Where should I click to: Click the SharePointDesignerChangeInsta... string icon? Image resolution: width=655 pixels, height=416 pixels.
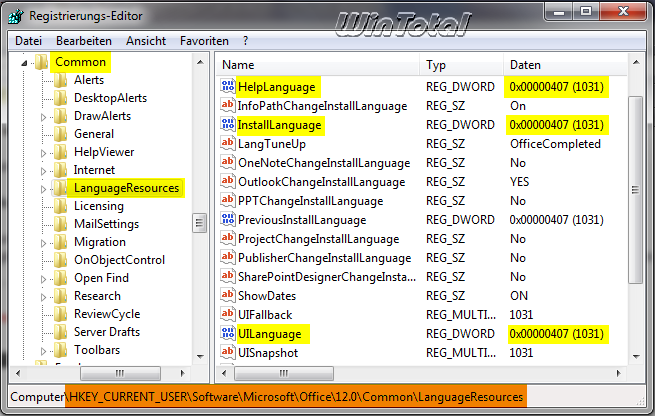[228, 276]
